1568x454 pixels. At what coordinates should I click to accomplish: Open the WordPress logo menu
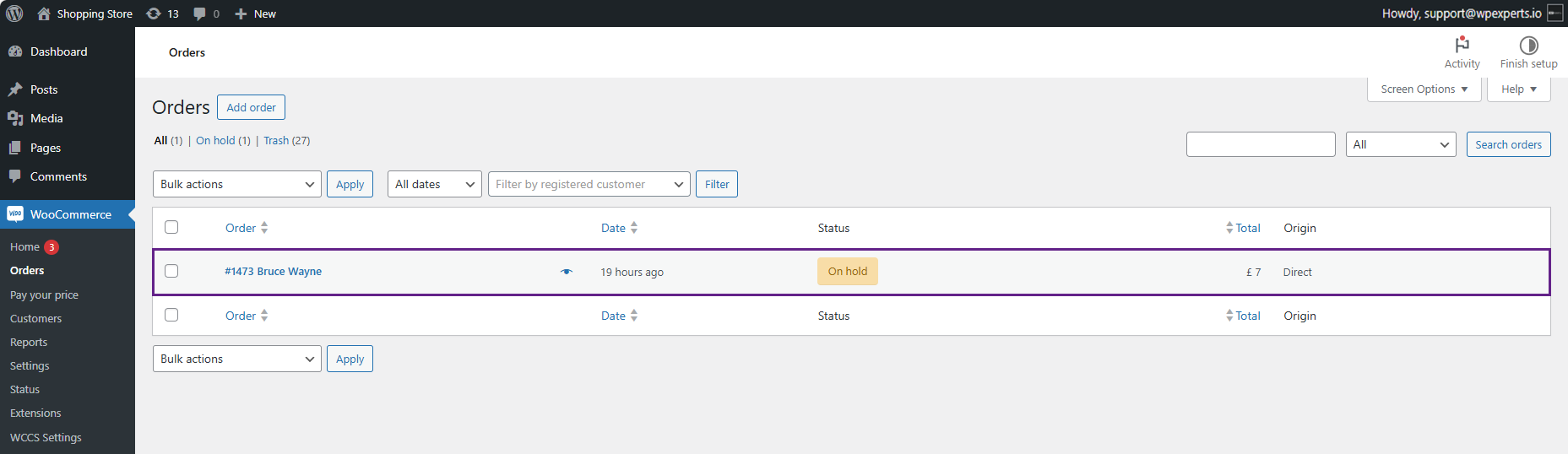pyautogui.click(x=14, y=14)
